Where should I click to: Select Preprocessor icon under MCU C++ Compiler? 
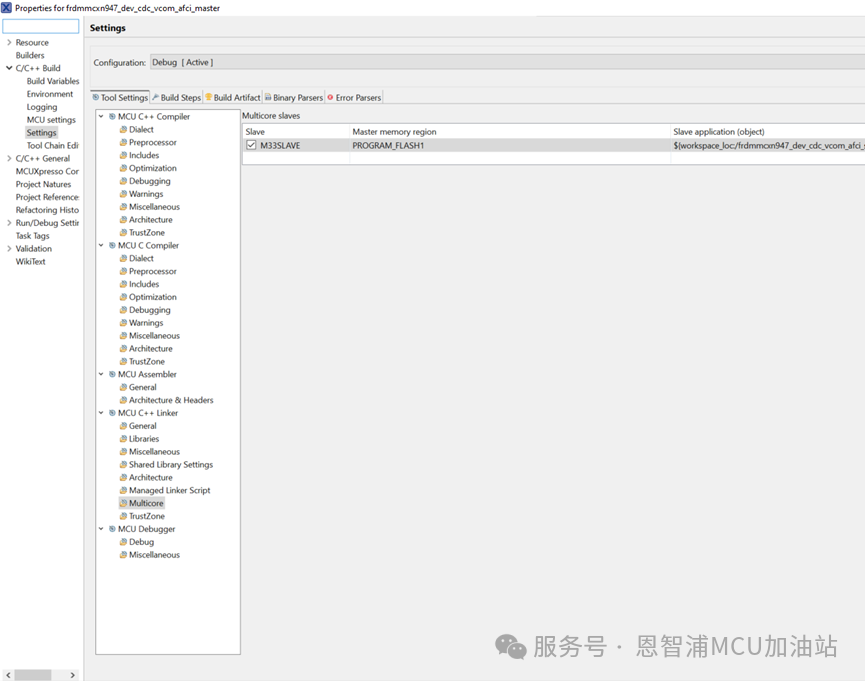[124, 142]
